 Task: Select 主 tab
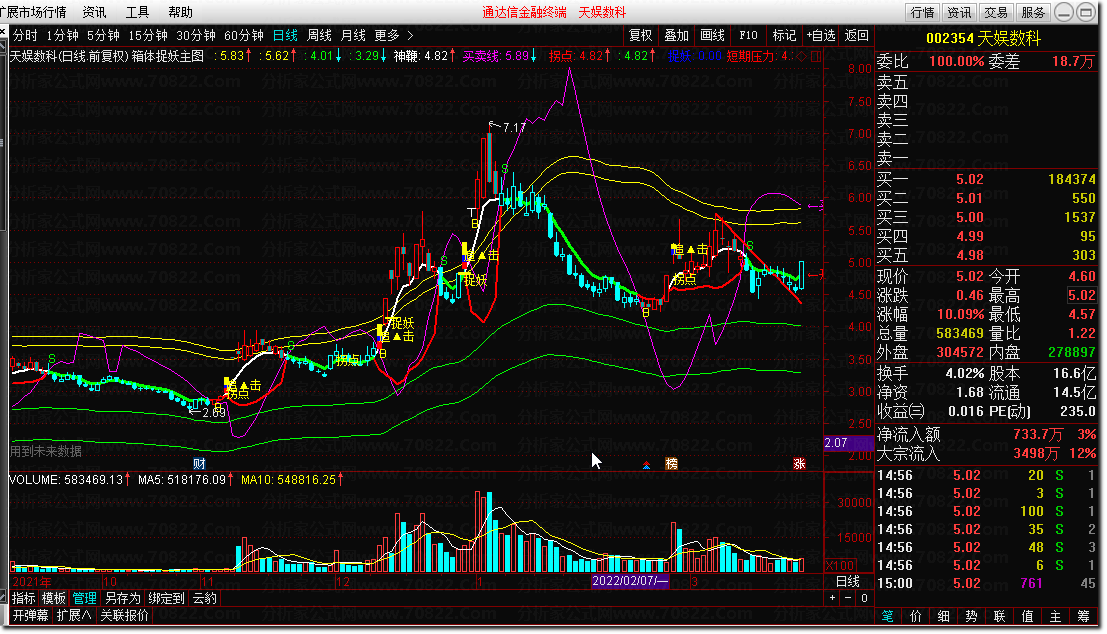pyautogui.click(x=1055, y=616)
